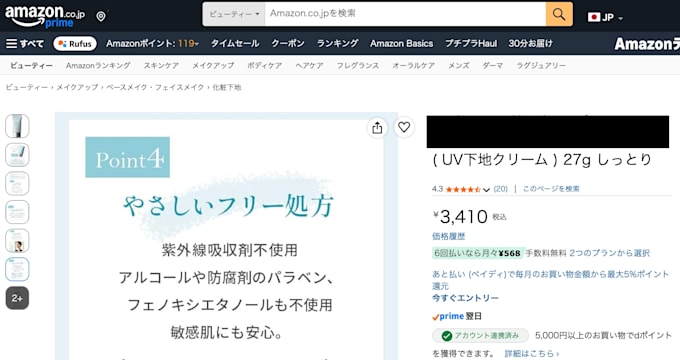
Task: Select Amazonランキング sub-navigation tab
Action: click(x=98, y=65)
